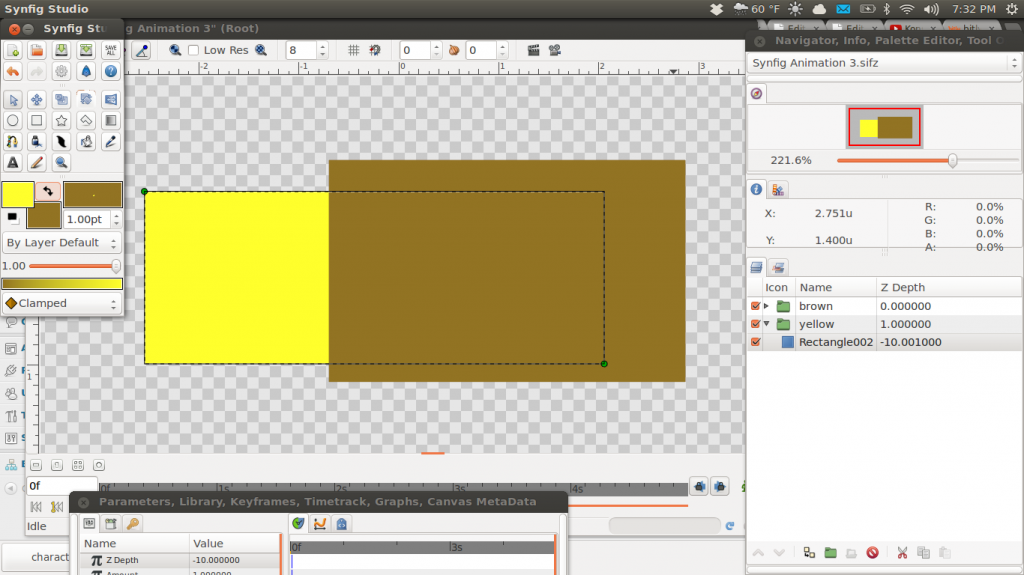Open the help icon in the toolbox
The image size is (1024, 575).
pyautogui.click(x=110, y=71)
